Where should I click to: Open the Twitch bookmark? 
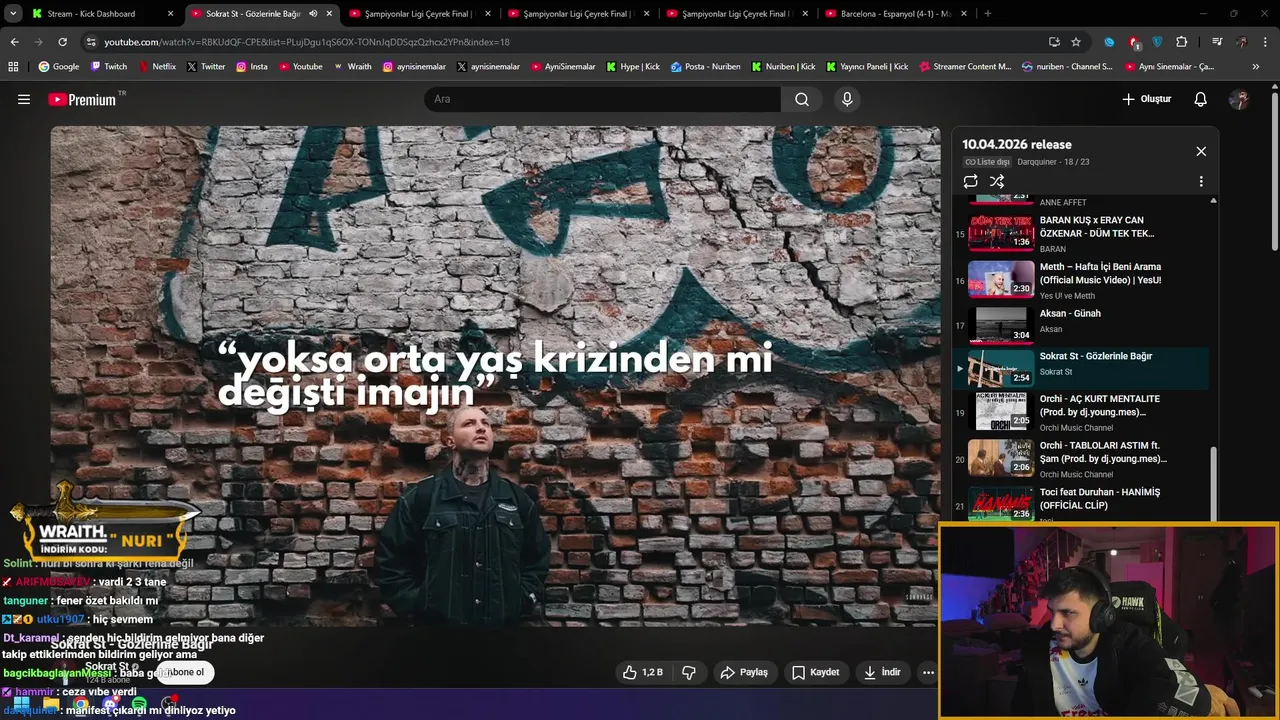[109, 67]
